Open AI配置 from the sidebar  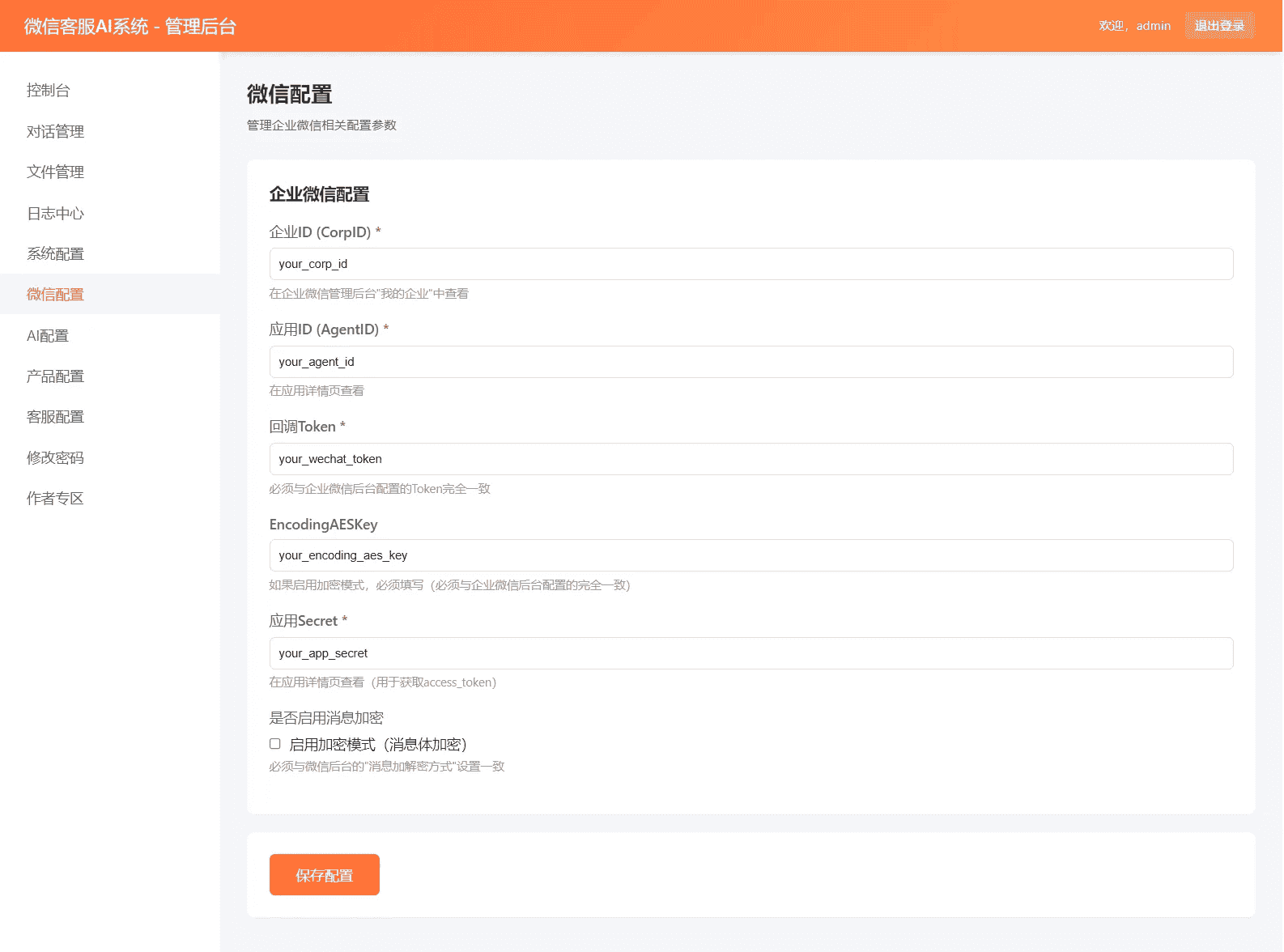coord(48,335)
